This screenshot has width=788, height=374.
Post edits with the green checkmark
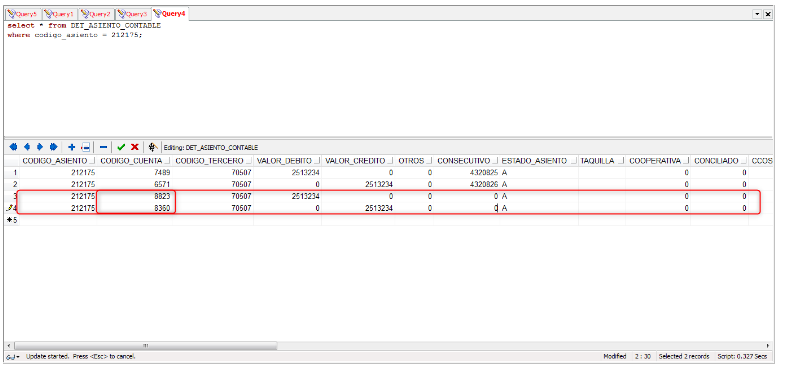121,147
